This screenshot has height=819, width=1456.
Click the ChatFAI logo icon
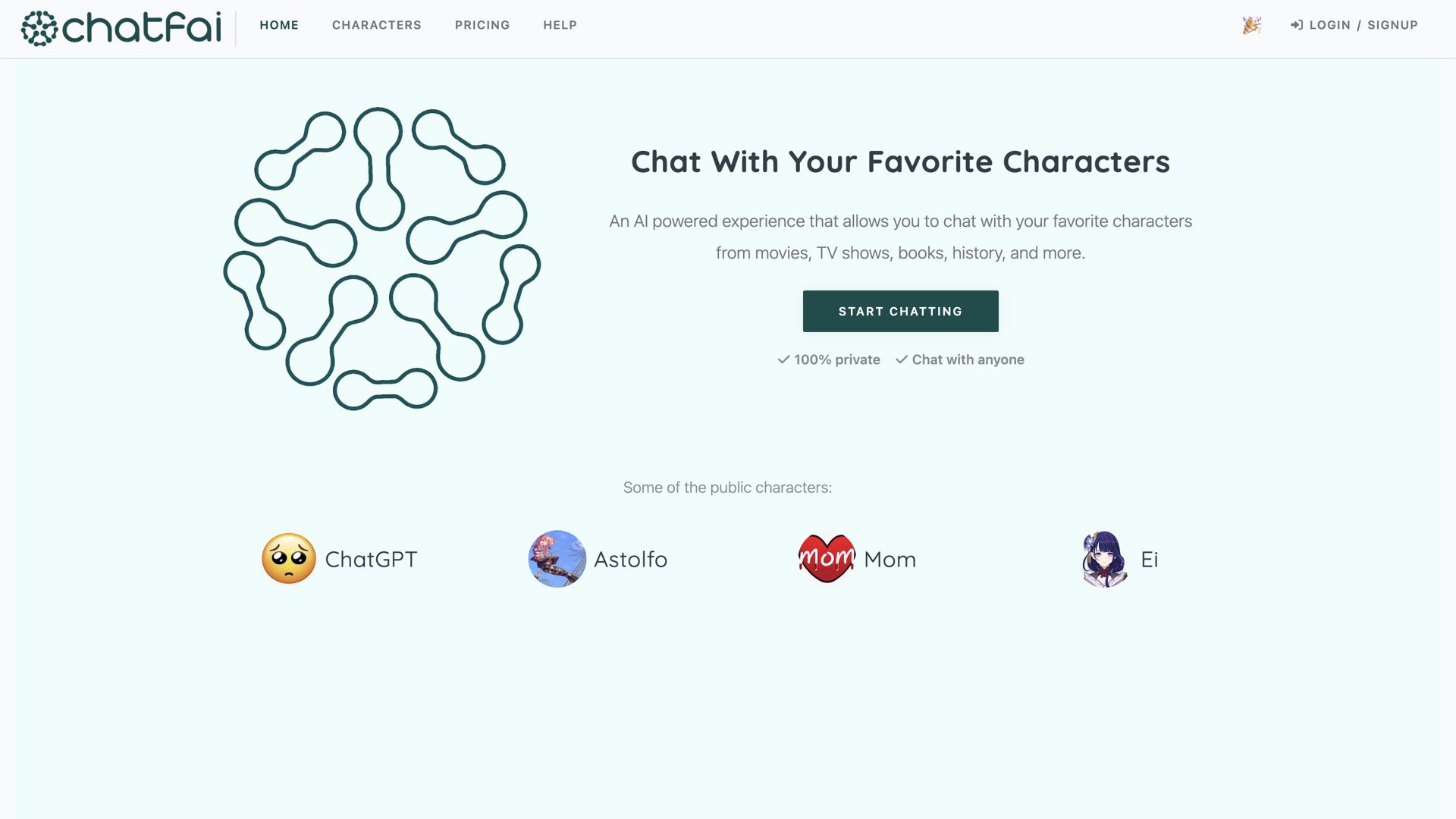(39, 29)
